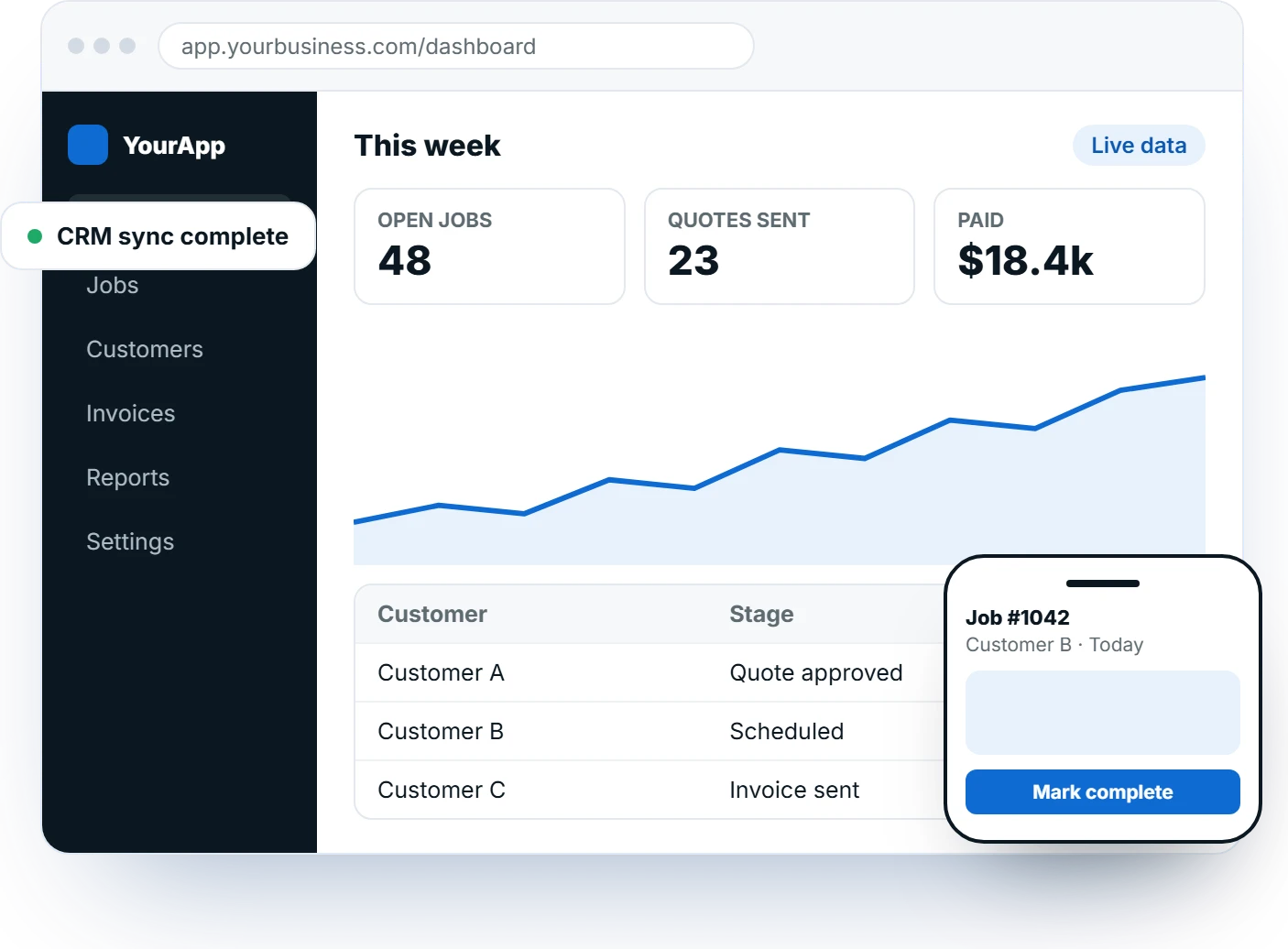Click the "Scheduled" stage cell
This screenshot has height=949, width=1288.
[787, 731]
